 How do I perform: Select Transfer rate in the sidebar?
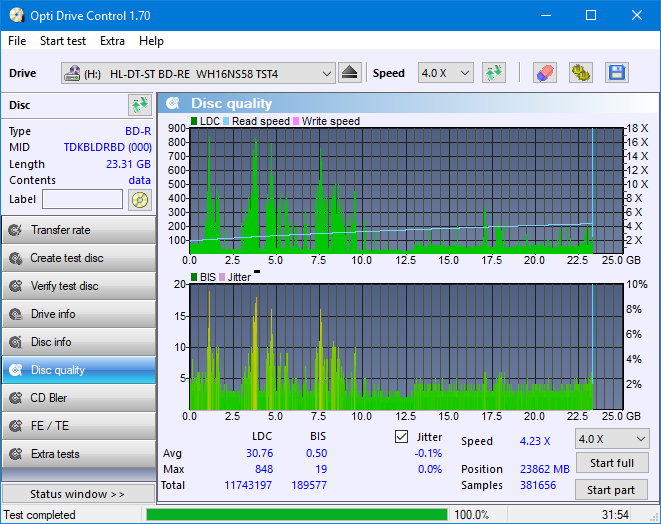click(x=78, y=230)
